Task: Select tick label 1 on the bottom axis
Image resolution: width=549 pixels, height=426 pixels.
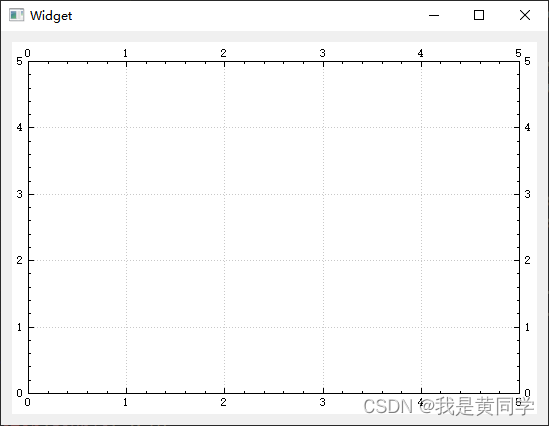Action: 125,402
